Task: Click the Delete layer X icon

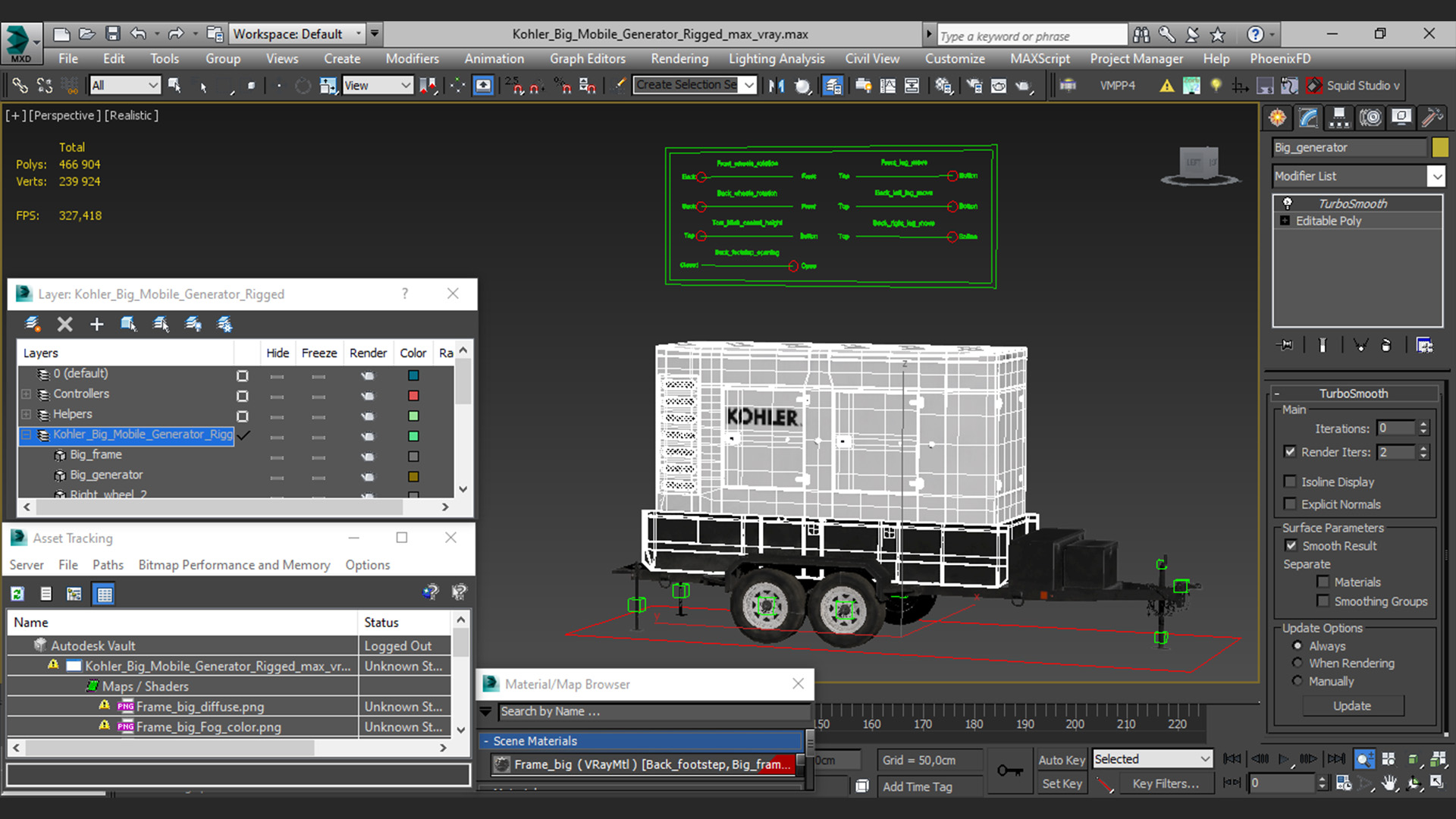Action: pos(65,325)
